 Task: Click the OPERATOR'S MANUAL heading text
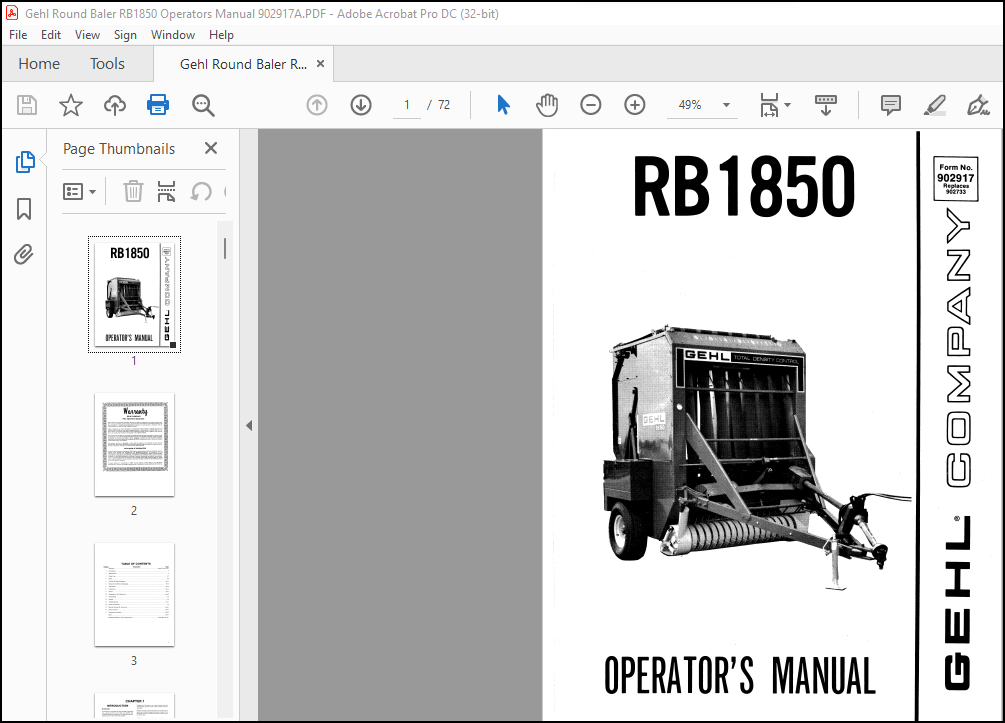pos(740,675)
